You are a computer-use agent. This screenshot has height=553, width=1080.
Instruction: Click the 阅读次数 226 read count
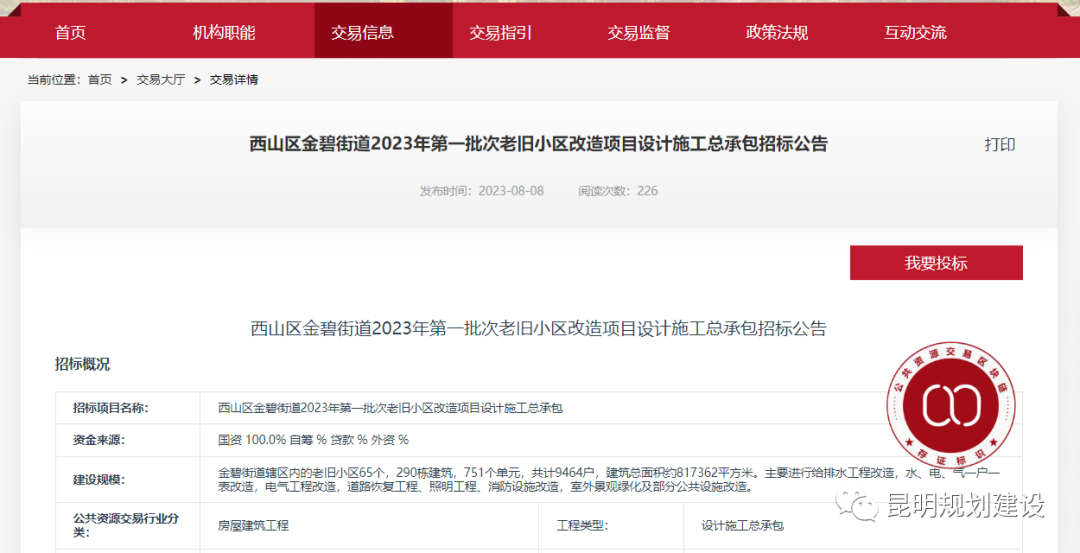click(617, 190)
